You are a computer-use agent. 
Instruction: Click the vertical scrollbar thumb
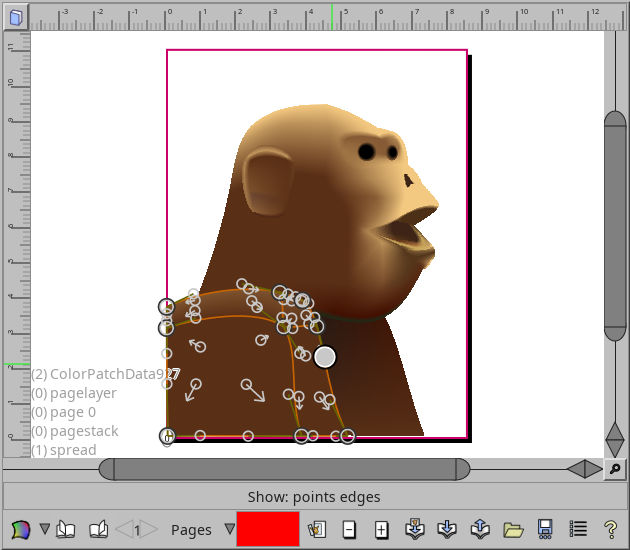(615, 226)
